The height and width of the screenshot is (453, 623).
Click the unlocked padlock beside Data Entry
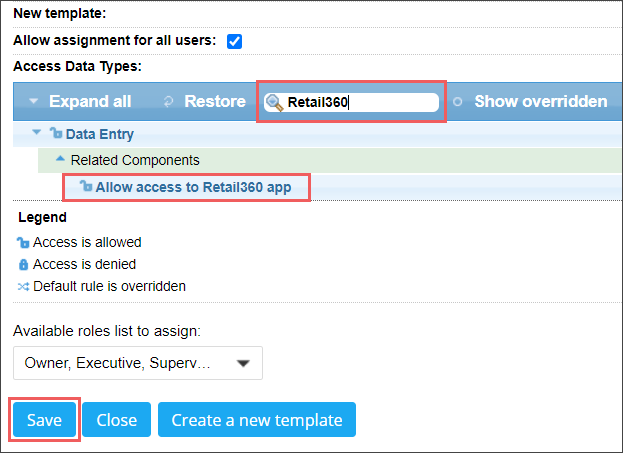56,133
